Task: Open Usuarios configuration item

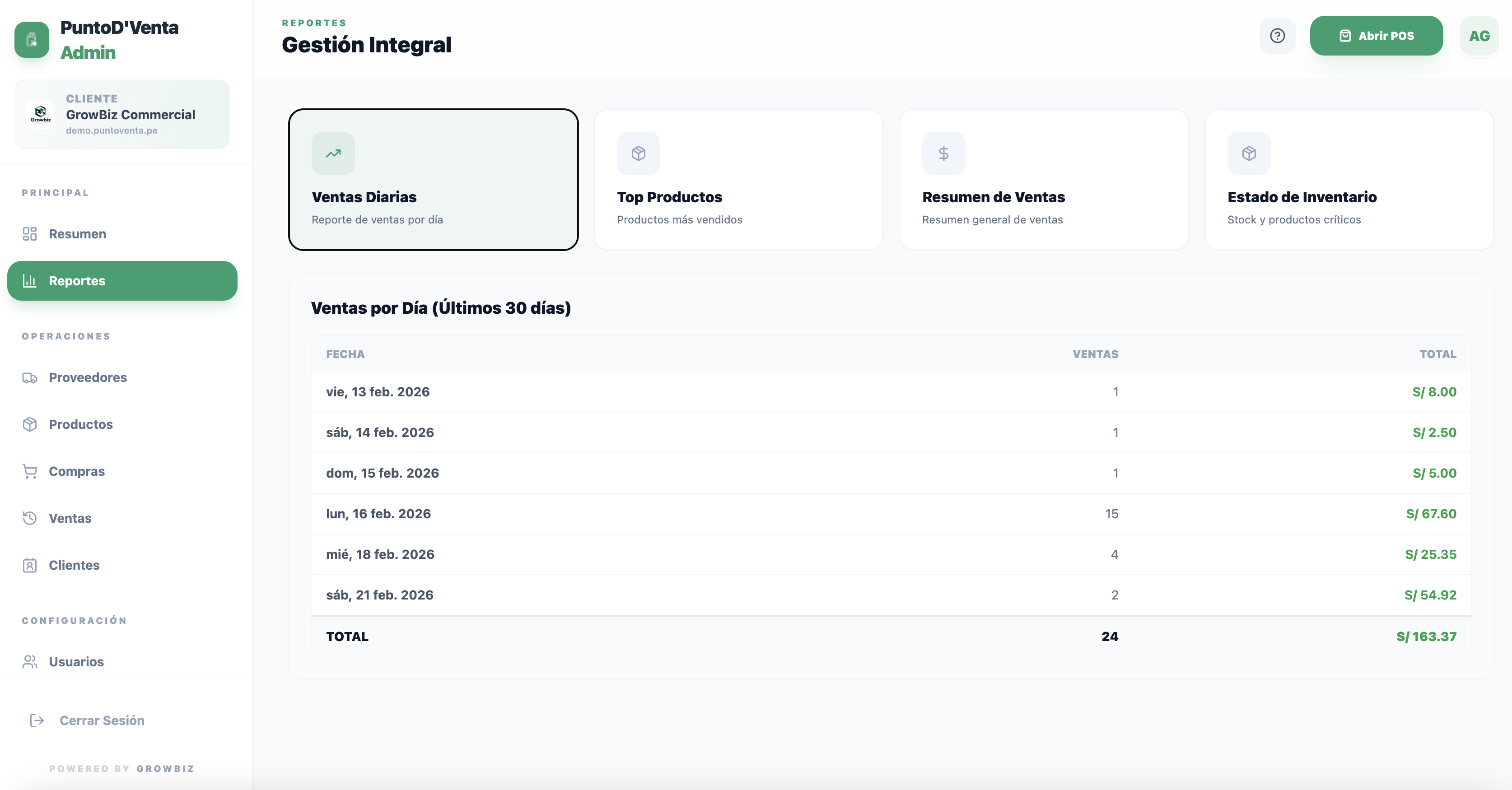Action: (x=122, y=661)
